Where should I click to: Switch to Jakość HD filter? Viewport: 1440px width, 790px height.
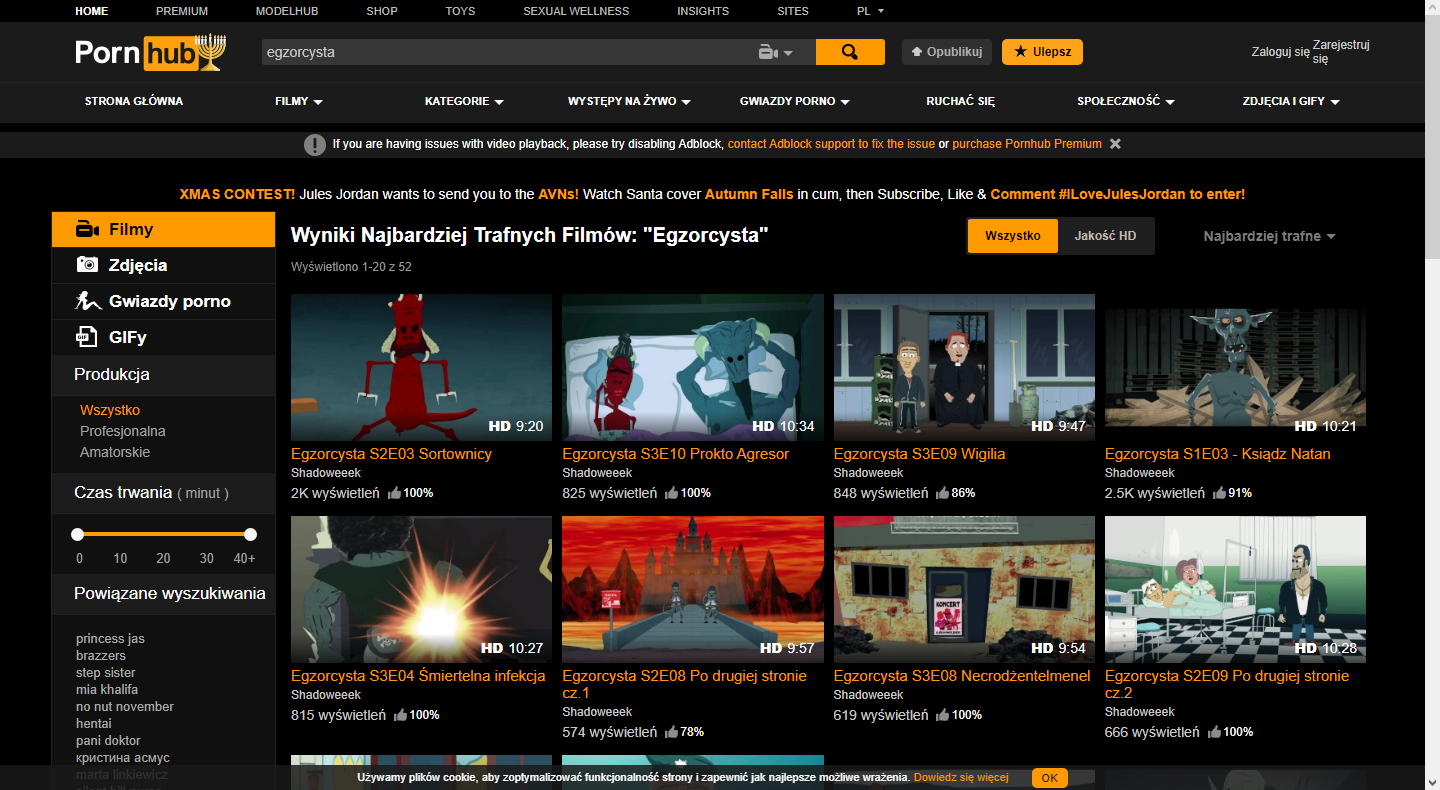point(1105,236)
